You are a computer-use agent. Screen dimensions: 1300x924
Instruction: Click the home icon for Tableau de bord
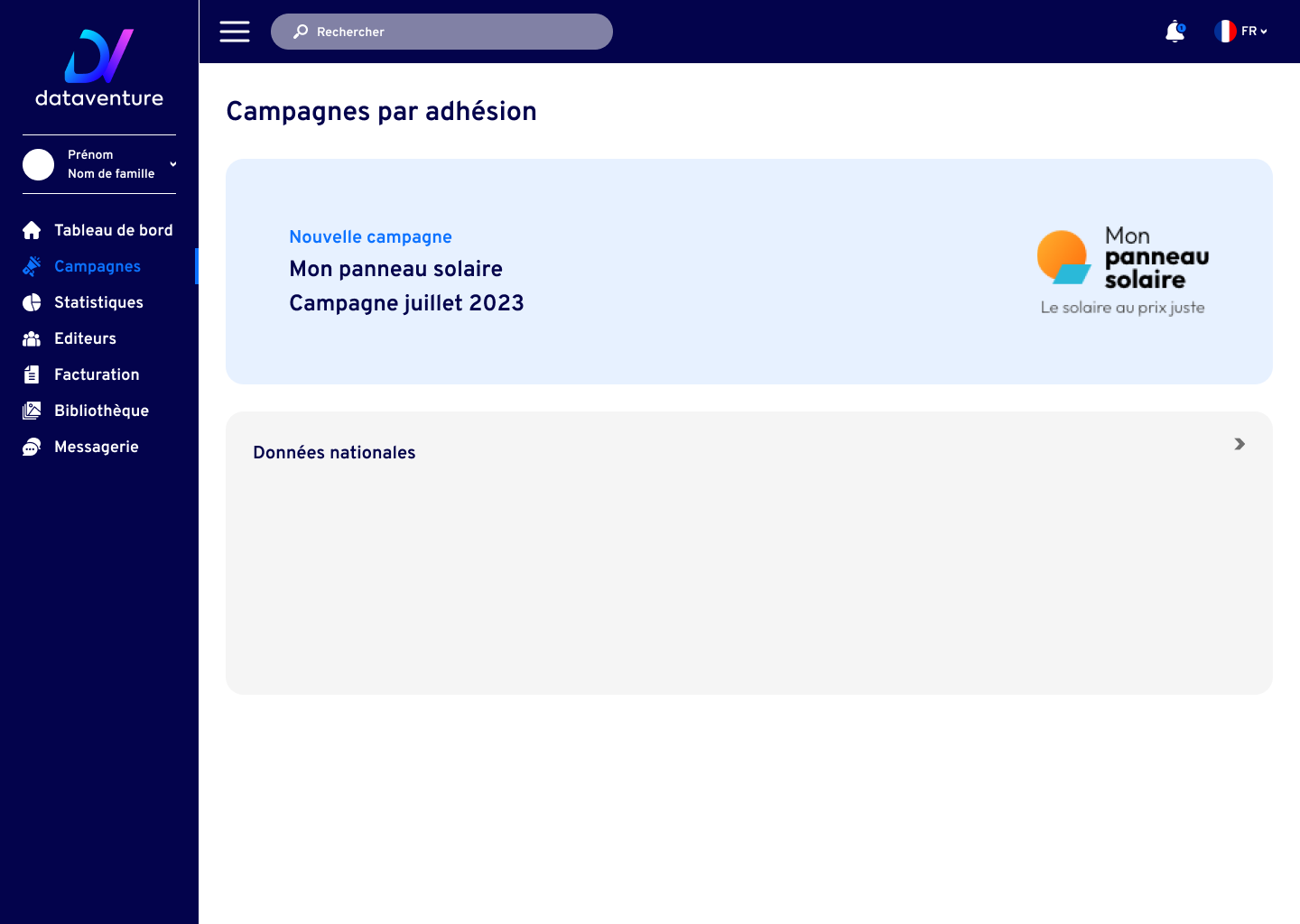32,230
